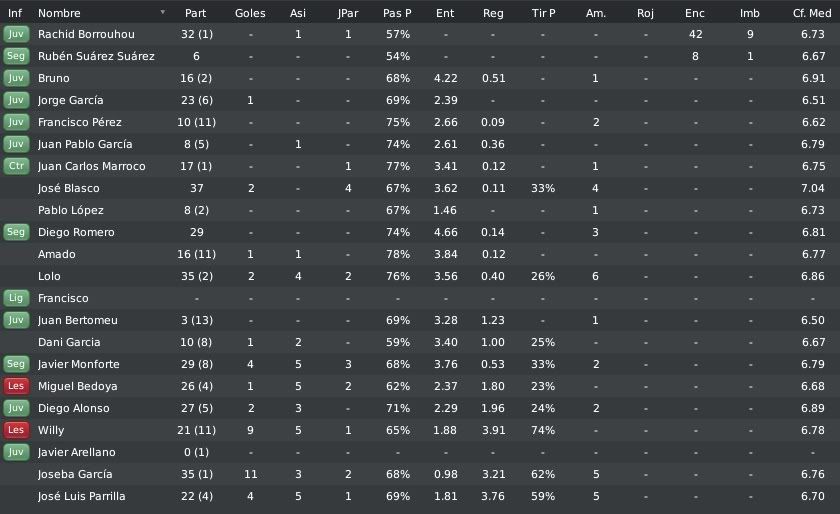Select the Lolo player row
The height and width of the screenshot is (514, 840).
(x=420, y=276)
